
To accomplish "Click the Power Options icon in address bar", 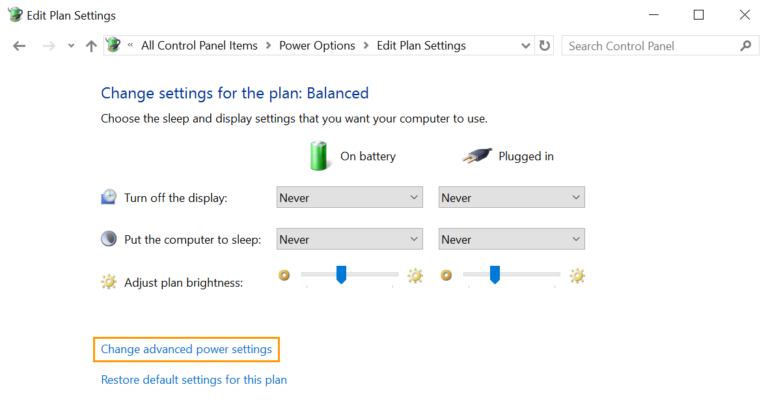I will click(113, 46).
